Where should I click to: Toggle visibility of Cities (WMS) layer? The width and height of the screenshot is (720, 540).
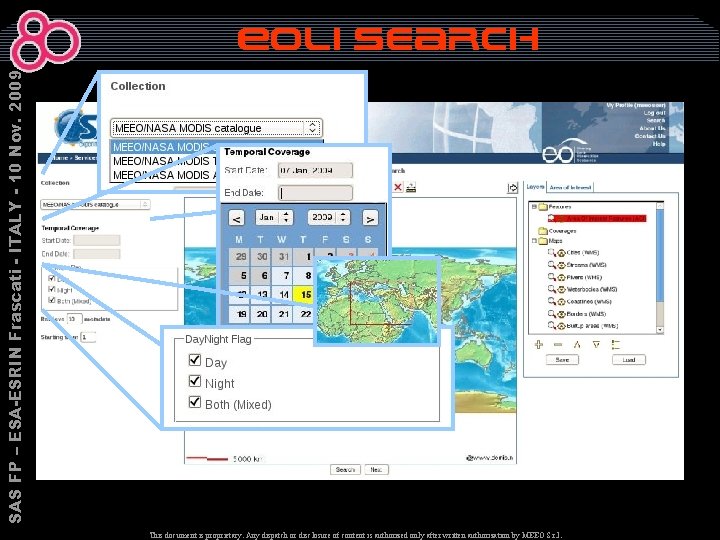click(561, 253)
